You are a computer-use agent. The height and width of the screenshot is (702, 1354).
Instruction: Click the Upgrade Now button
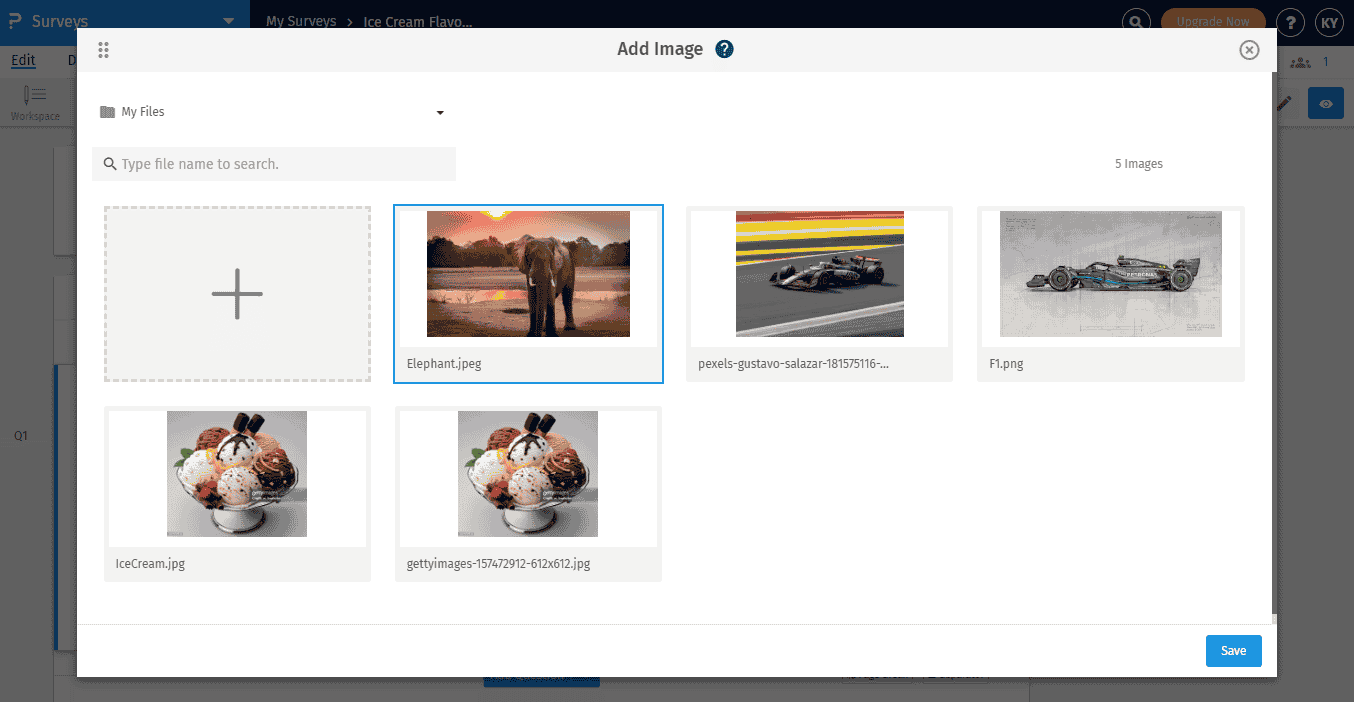click(x=1212, y=21)
